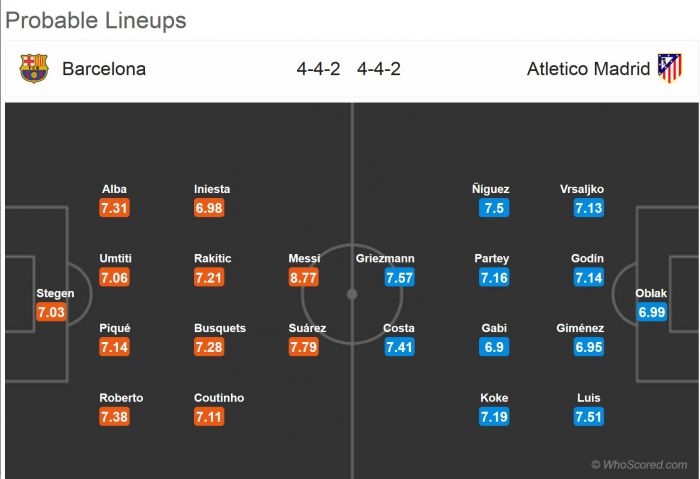Select Coutinho's 7.11 rating badge

[209, 417]
